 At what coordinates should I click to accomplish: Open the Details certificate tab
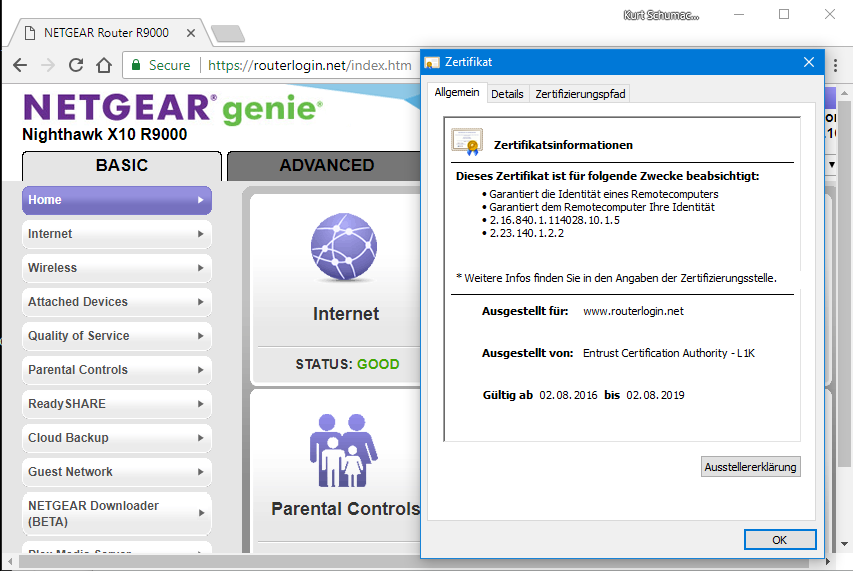pyautogui.click(x=507, y=94)
